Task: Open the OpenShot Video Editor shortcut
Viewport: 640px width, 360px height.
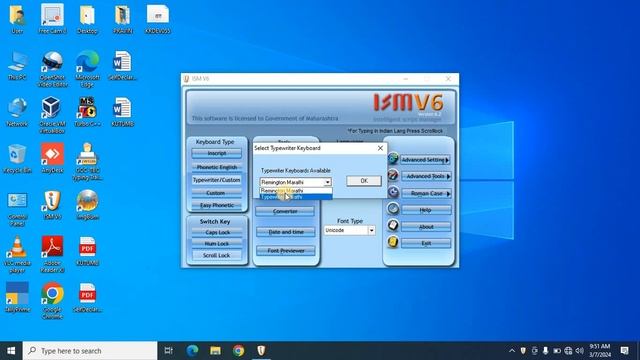Action: tap(52, 69)
